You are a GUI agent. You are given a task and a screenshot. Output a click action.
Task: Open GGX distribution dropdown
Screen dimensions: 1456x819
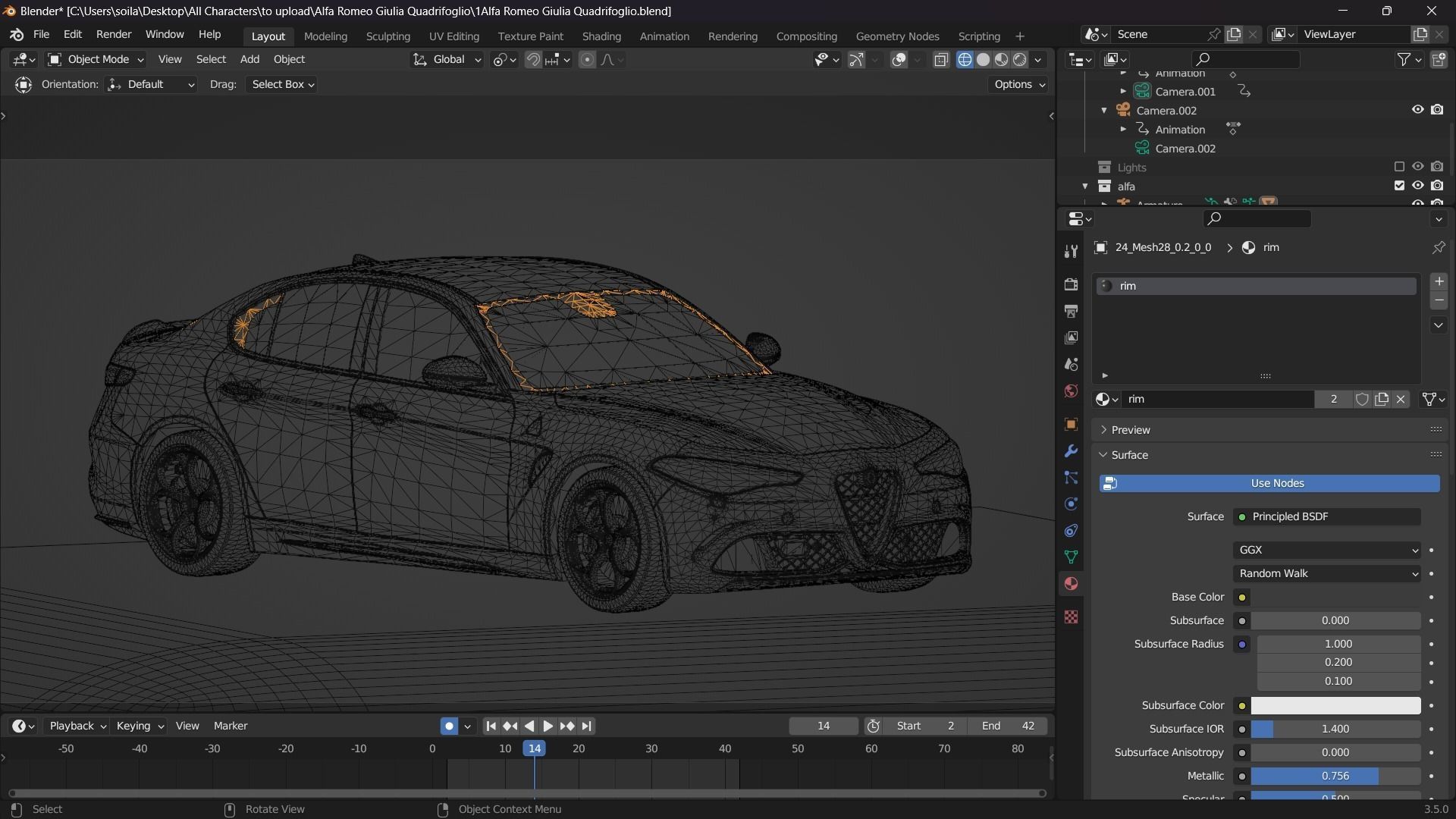click(1327, 550)
